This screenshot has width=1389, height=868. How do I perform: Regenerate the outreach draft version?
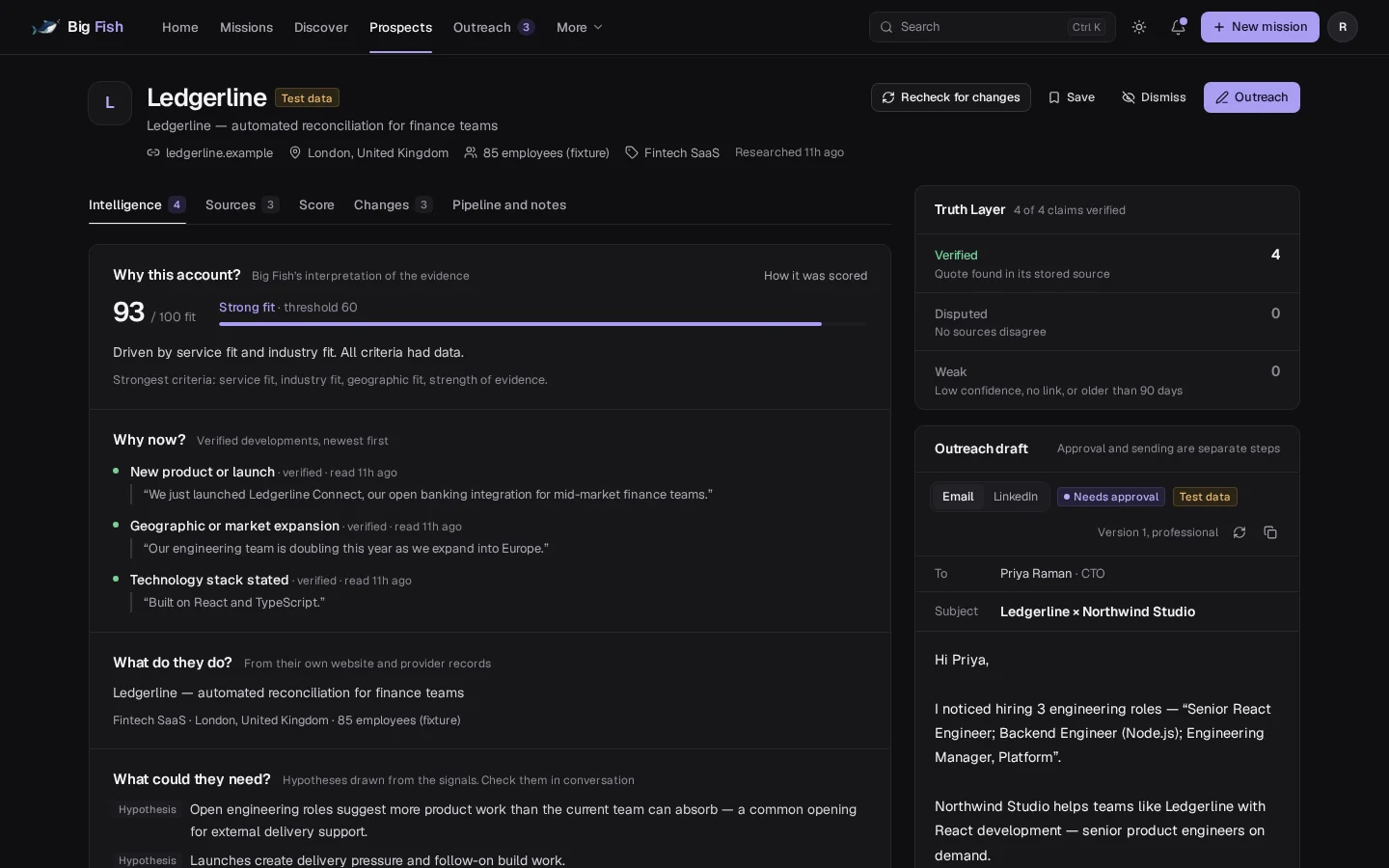click(1239, 532)
